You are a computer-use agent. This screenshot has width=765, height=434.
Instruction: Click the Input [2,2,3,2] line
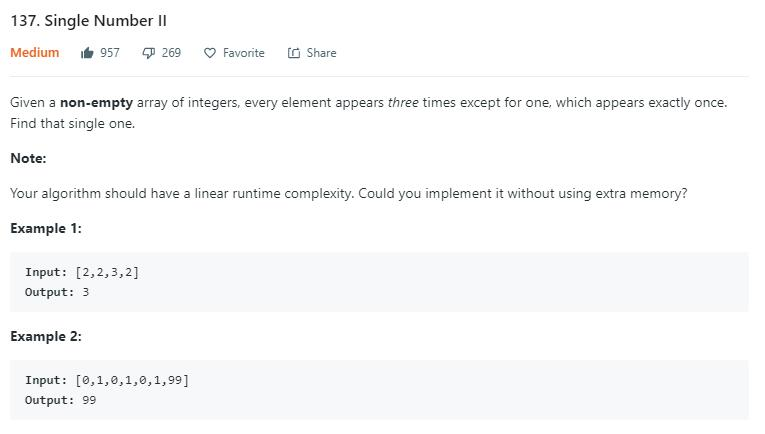[82, 272]
